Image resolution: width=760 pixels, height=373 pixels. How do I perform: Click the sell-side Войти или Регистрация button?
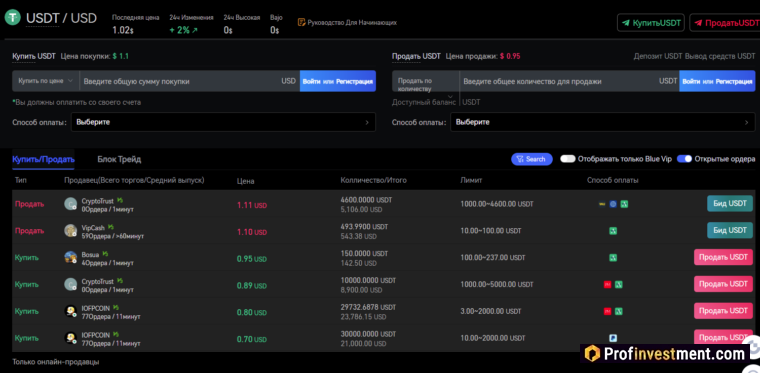point(717,81)
